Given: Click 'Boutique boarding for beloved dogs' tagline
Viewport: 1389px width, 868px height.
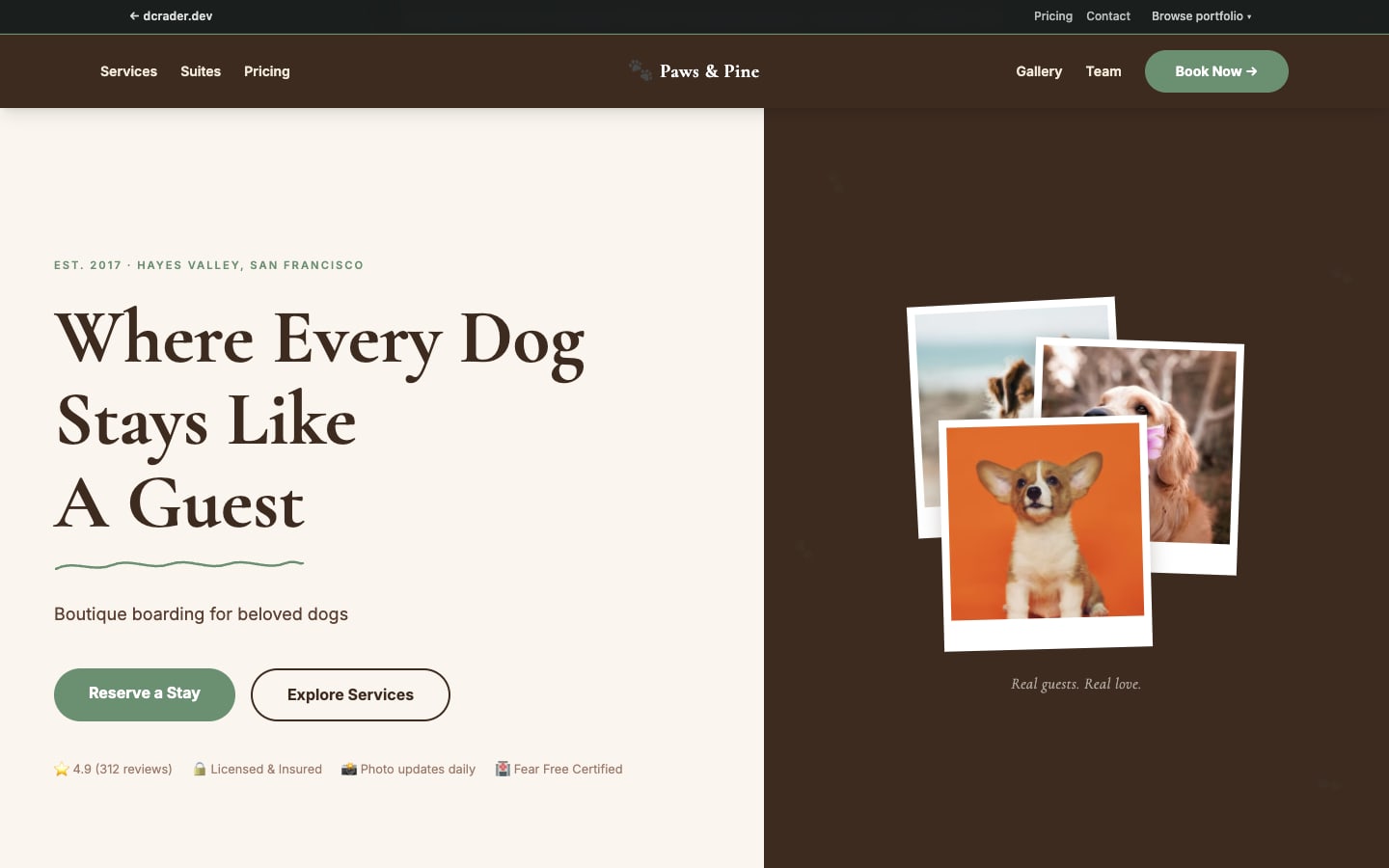Looking at the screenshot, I should 201,614.
